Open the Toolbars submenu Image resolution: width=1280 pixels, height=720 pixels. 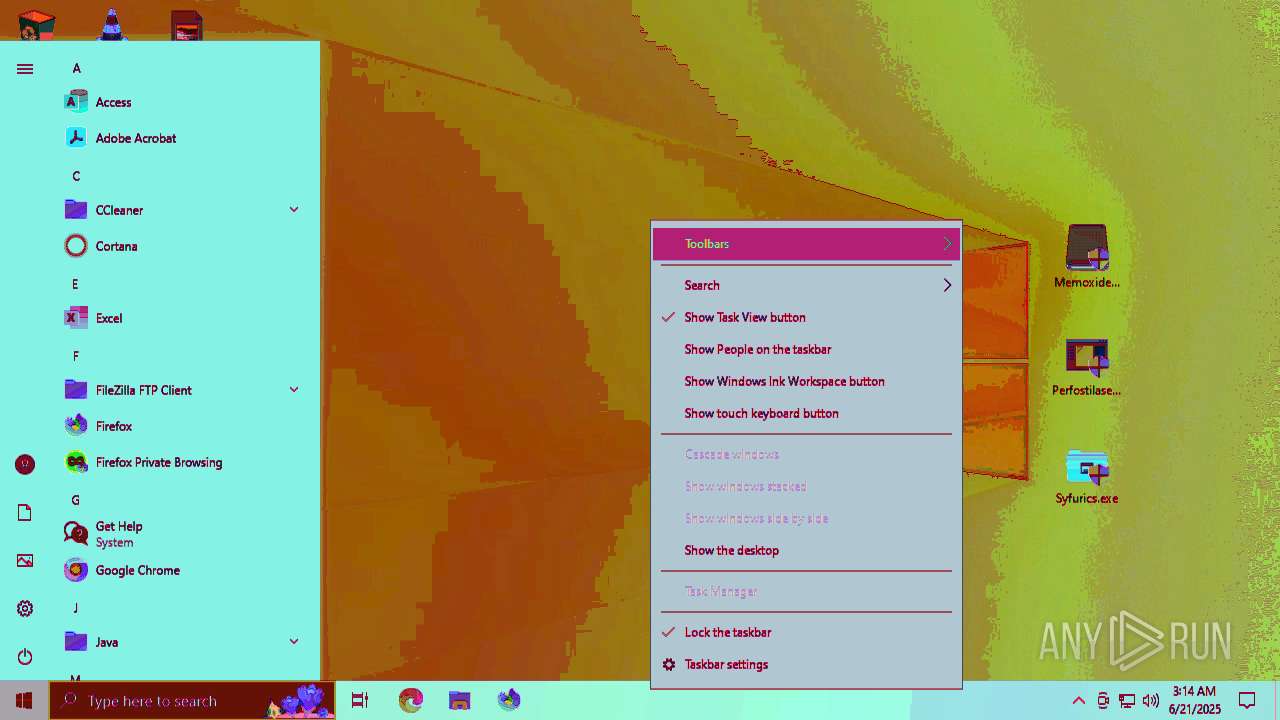click(806, 244)
